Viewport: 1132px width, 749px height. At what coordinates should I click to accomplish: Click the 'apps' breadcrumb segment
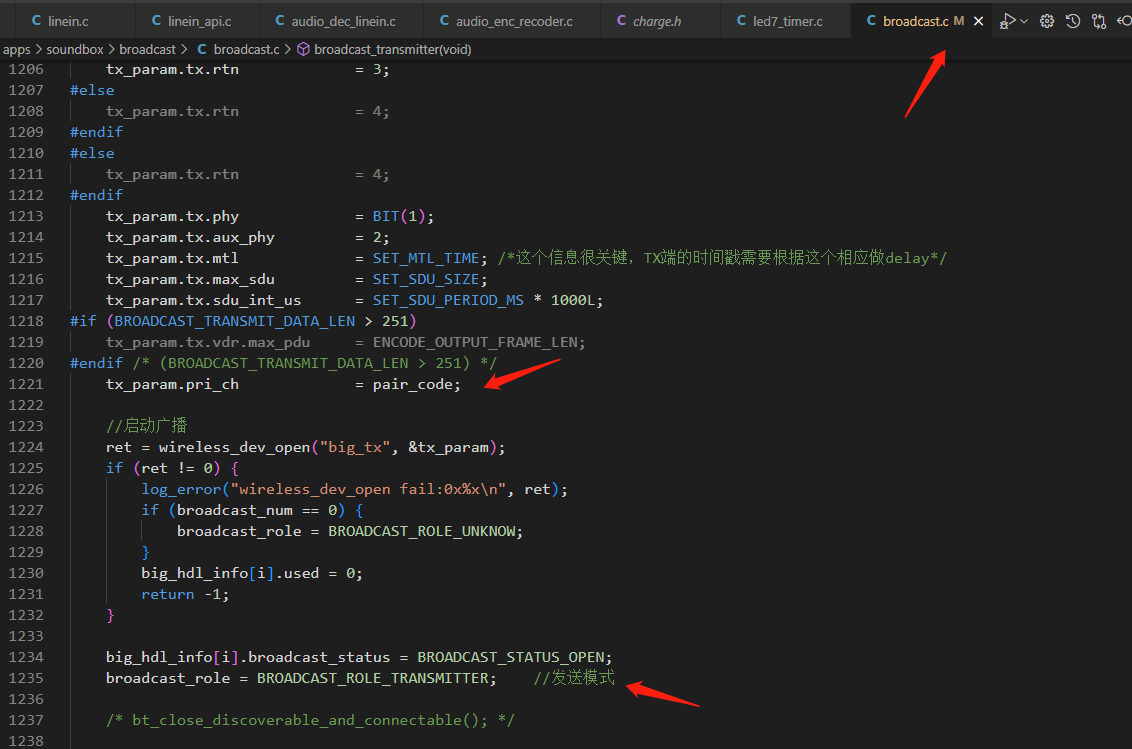click(17, 50)
